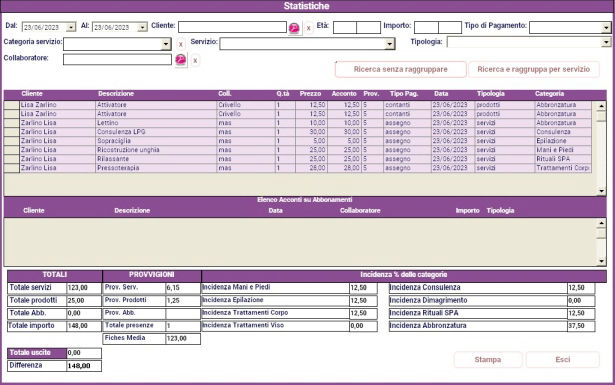Click the Stampa button
615x385 pixels.
pyautogui.click(x=488, y=360)
